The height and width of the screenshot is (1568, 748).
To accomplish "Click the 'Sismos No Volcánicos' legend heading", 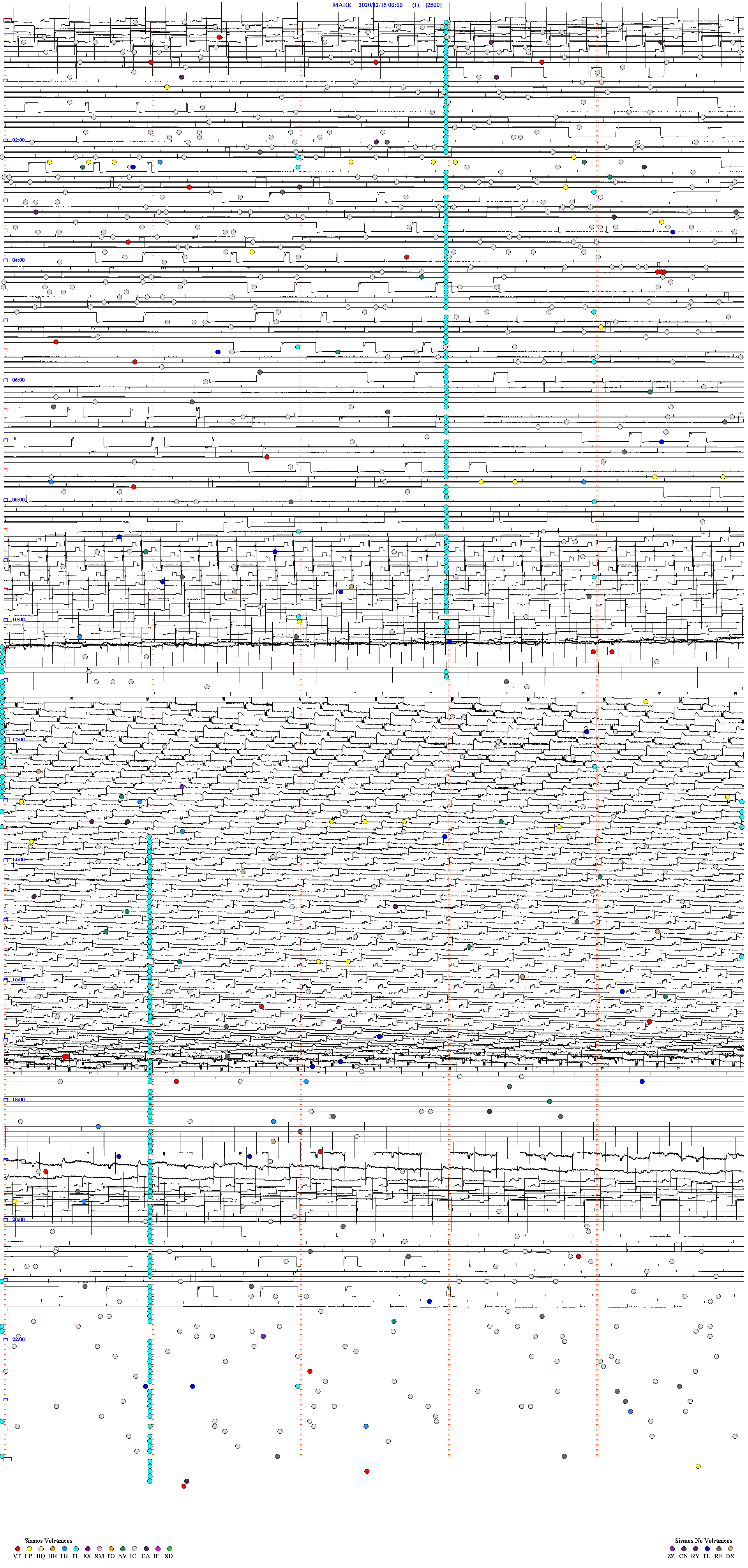I will tap(704, 1541).
